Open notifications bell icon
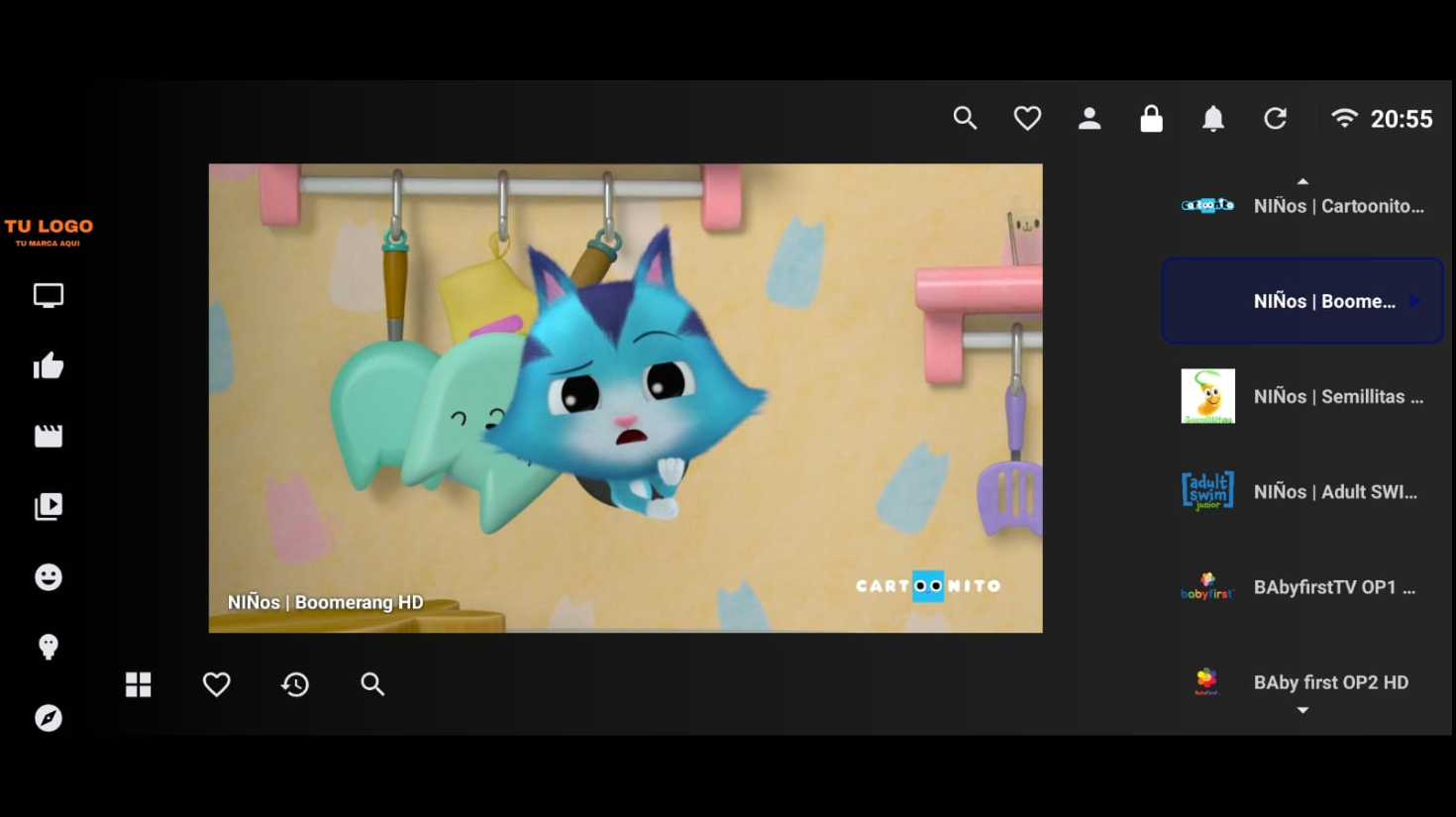The width and height of the screenshot is (1456, 817). [x=1213, y=119]
